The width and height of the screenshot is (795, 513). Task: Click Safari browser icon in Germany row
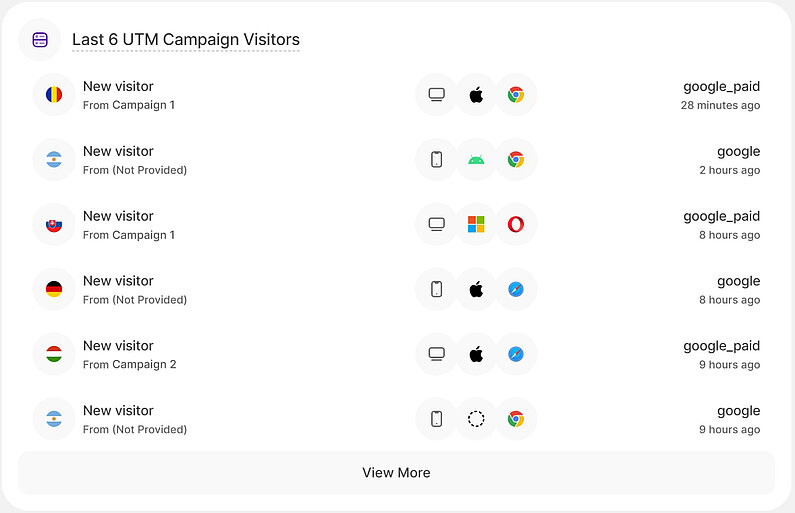tap(515, 290)
